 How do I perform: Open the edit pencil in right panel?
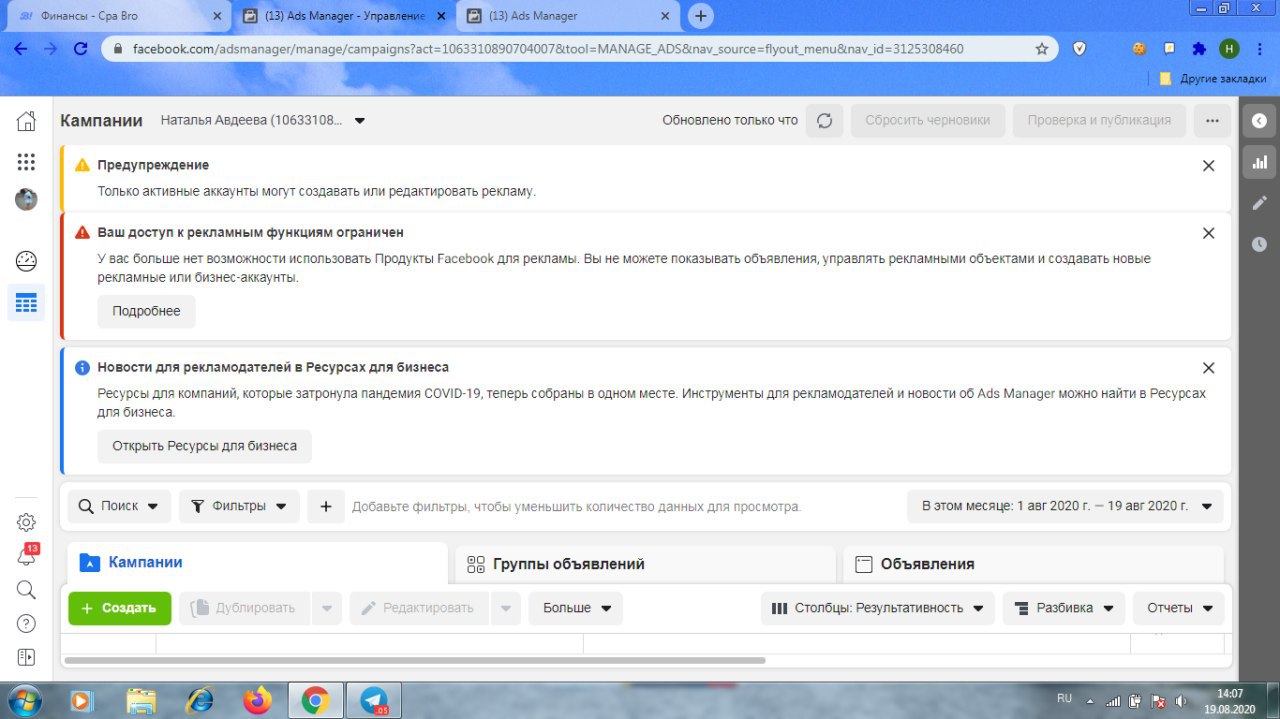pos(1259,202)
